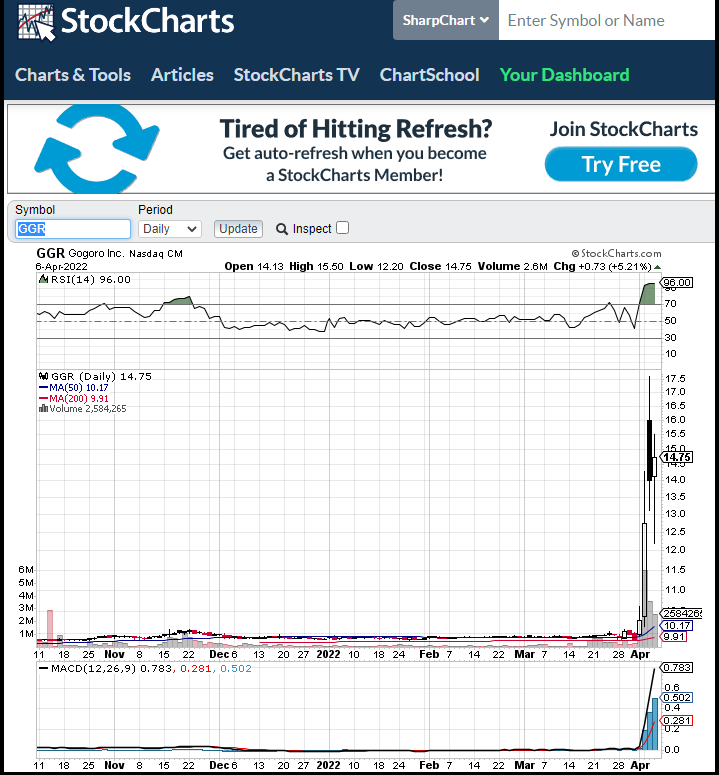
Task: Click the RSI(14) indicator icon
Action: point(43,280)
